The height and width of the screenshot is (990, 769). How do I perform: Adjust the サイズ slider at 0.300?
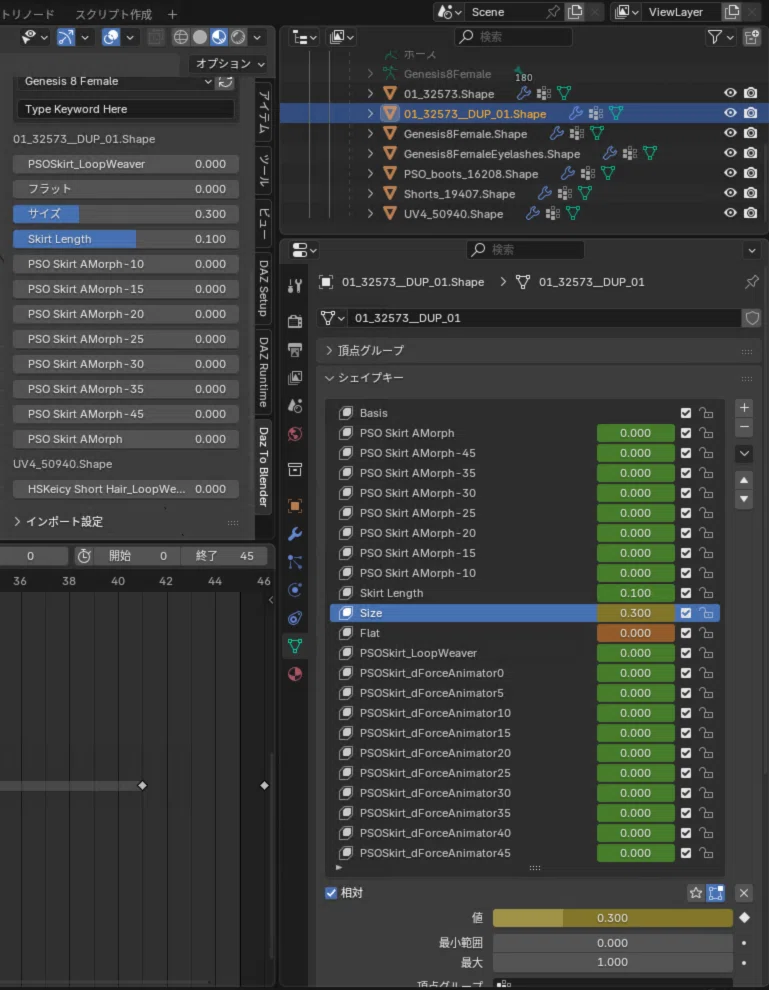coord(126,214)
